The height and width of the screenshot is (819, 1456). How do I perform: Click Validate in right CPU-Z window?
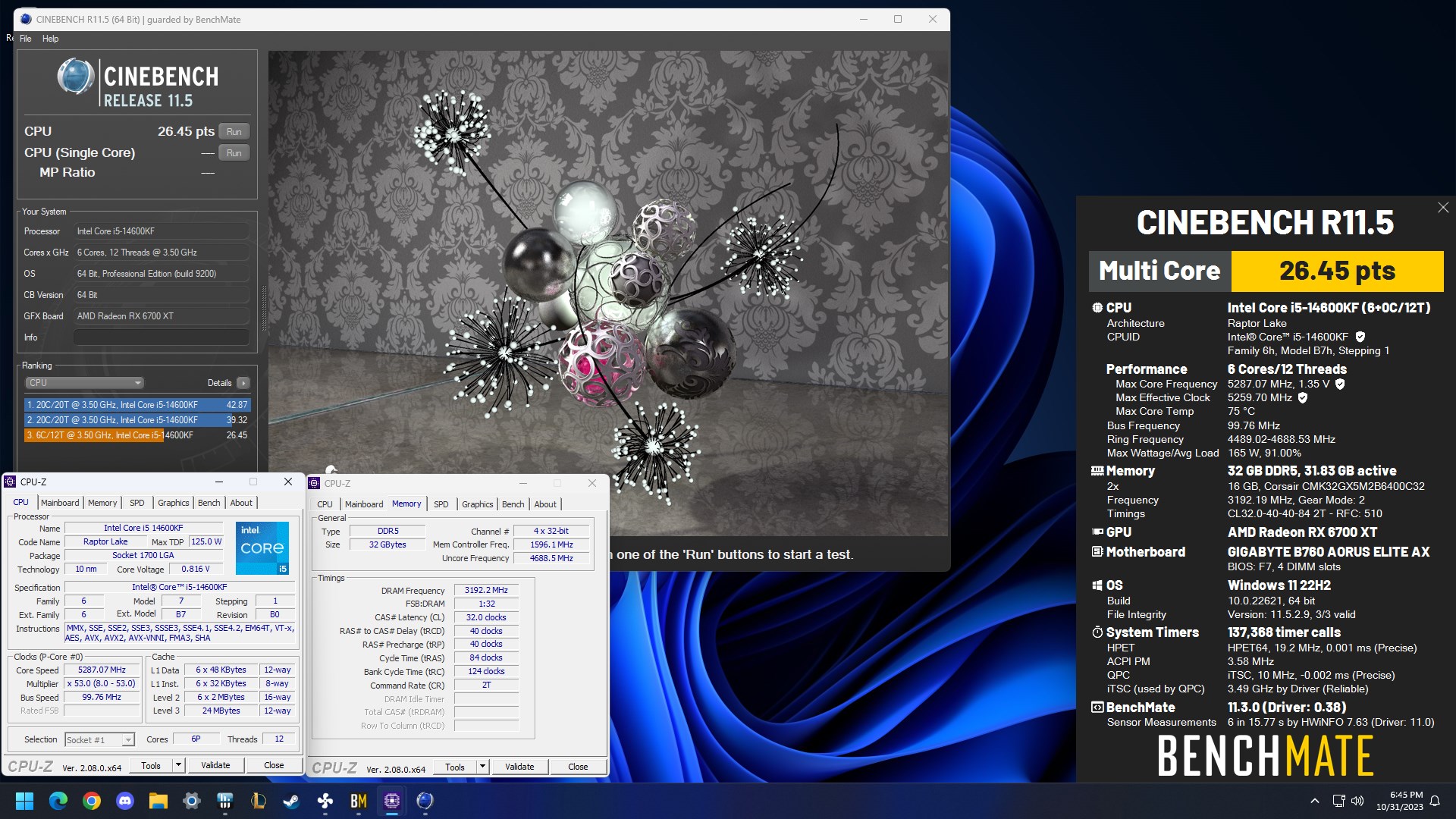pos(519,767)
